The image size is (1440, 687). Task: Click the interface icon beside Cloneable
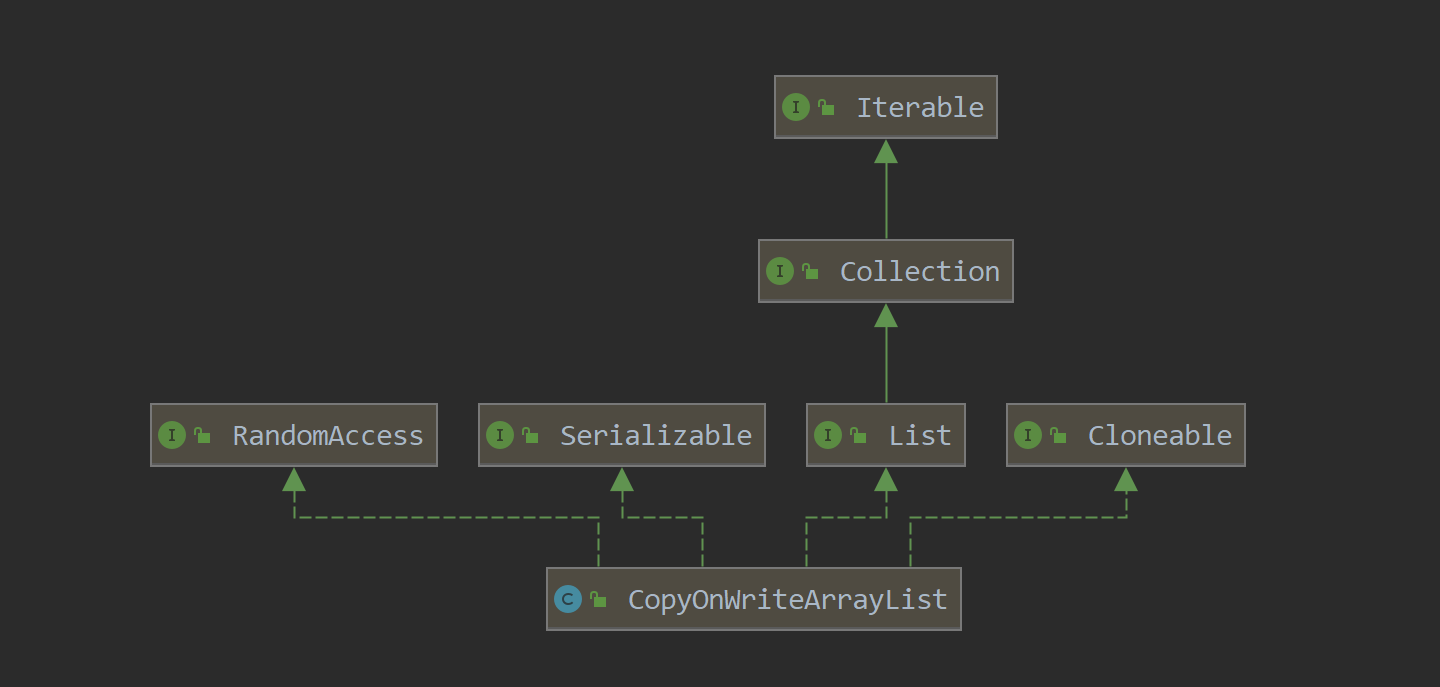point(1027,435)
